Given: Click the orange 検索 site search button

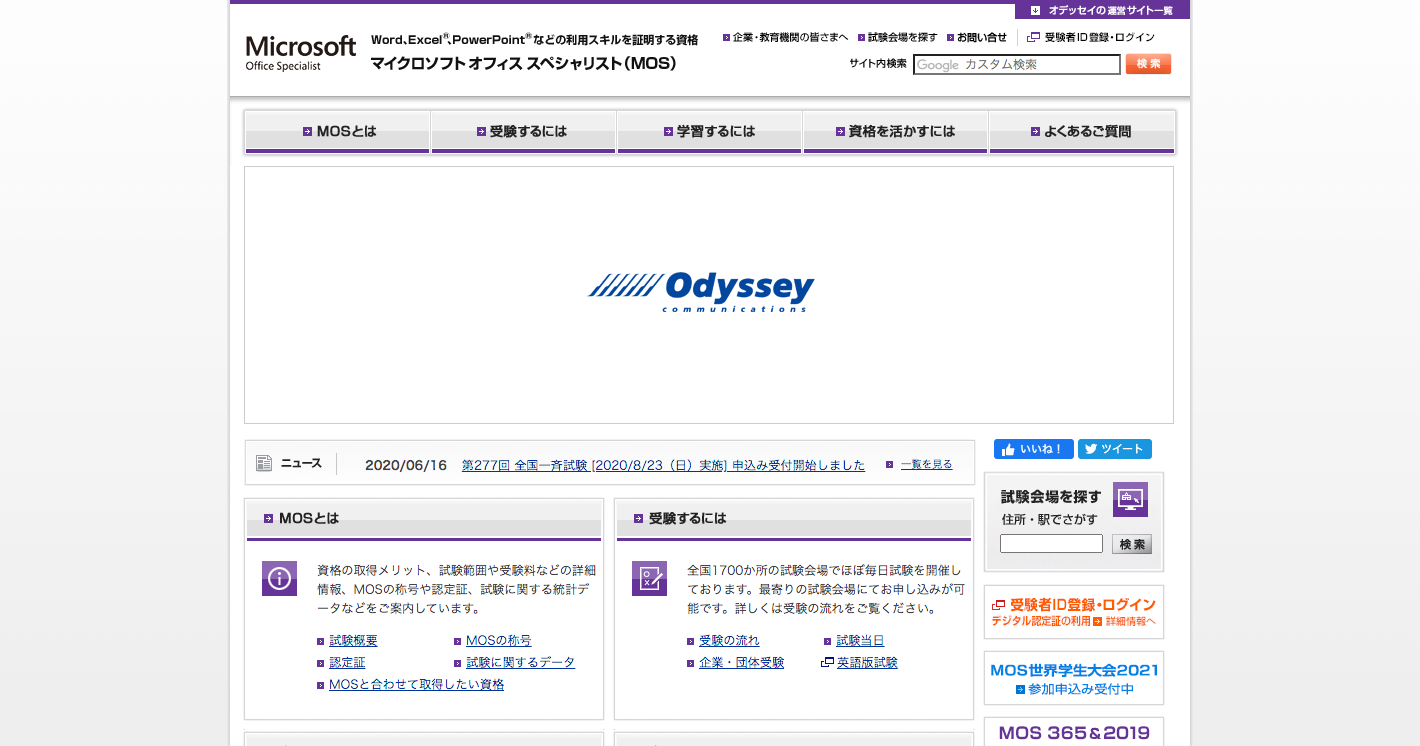Looking at the screenshot, I should [1148, 64].
